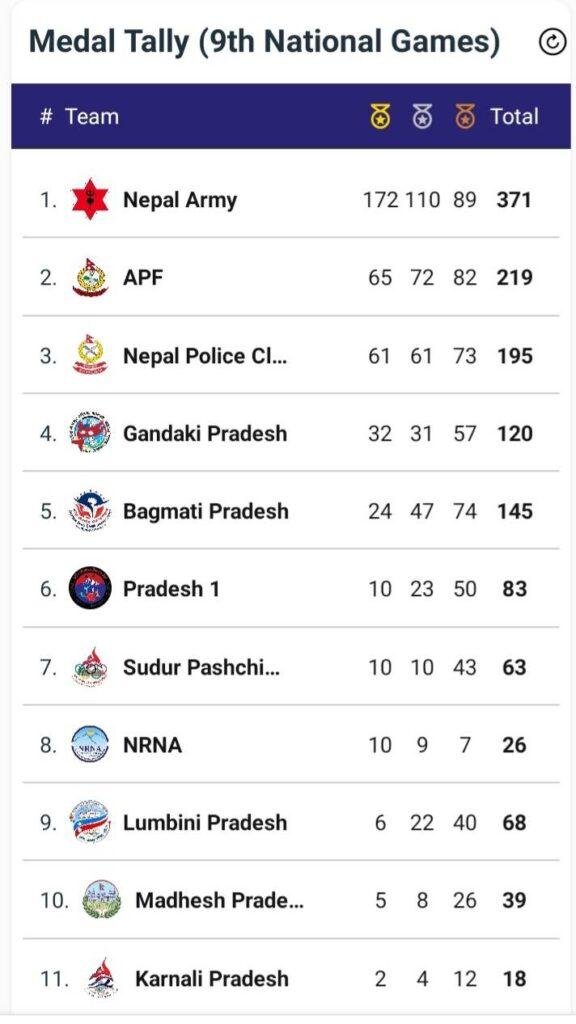
Task: Click the NRNA logo
Action: (90, 744)
